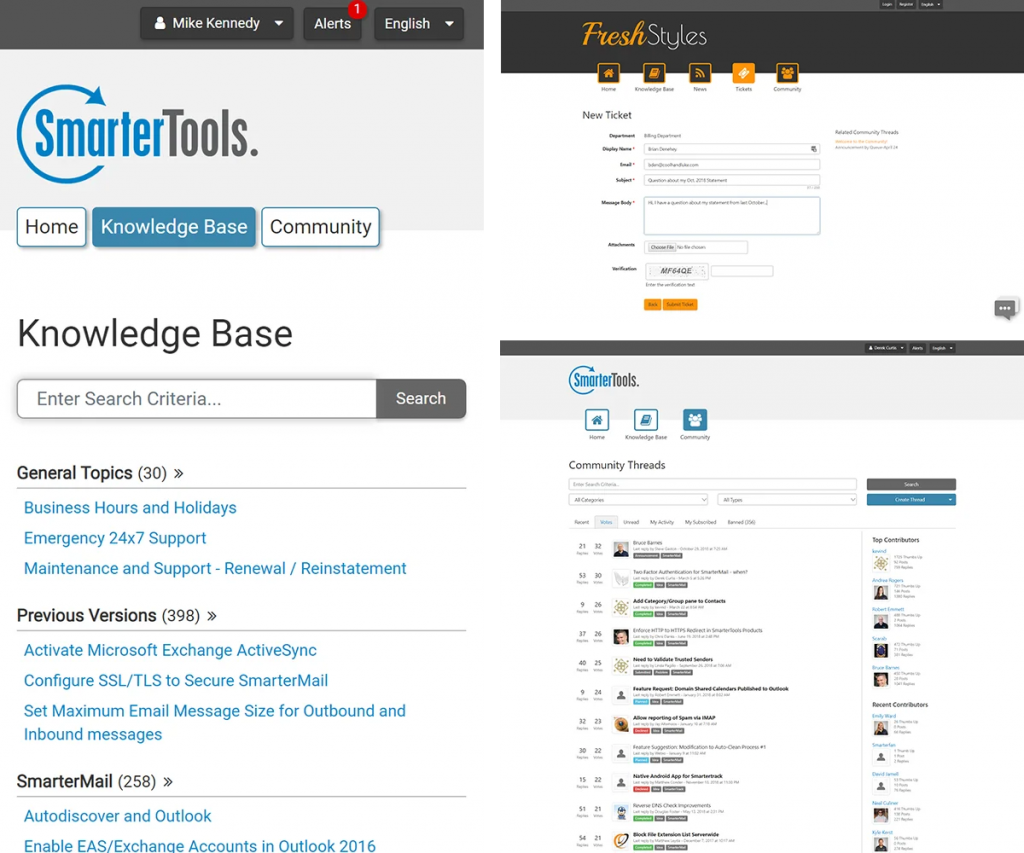Switch to the Recent threads tab
Screen dimensions: 1024x853
[x=581, y=522]
